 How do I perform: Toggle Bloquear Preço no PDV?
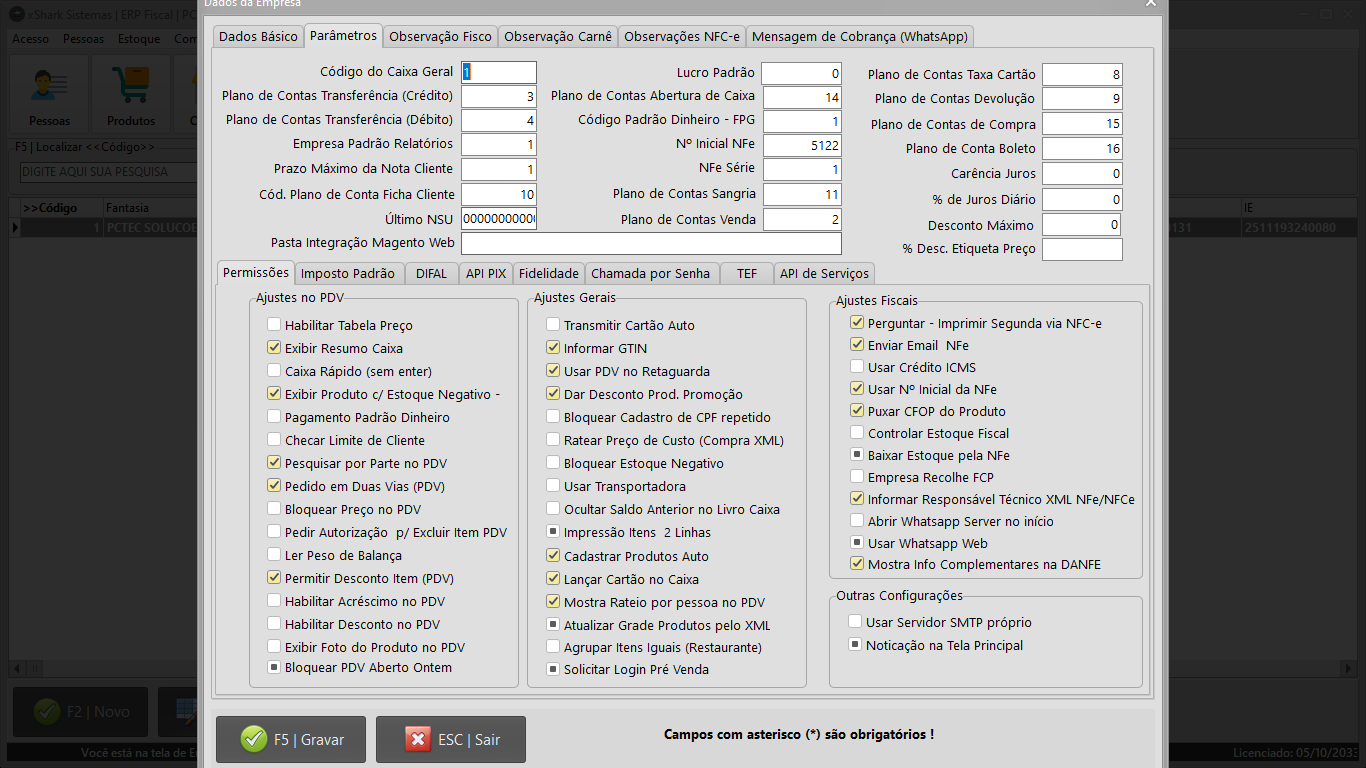tap(274, 509)
